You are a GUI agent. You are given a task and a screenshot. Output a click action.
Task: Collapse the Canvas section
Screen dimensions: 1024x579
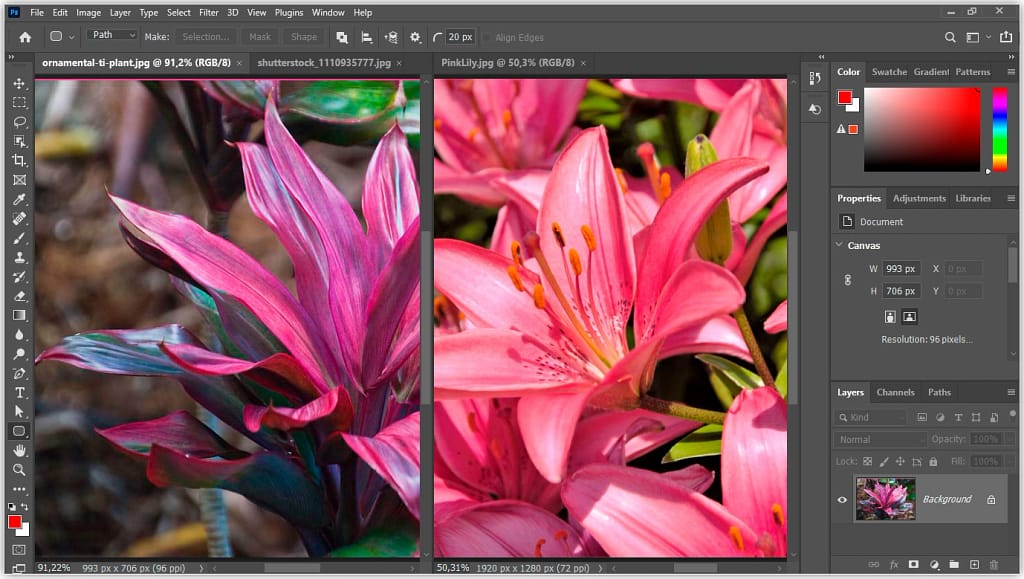coord(839,245)
